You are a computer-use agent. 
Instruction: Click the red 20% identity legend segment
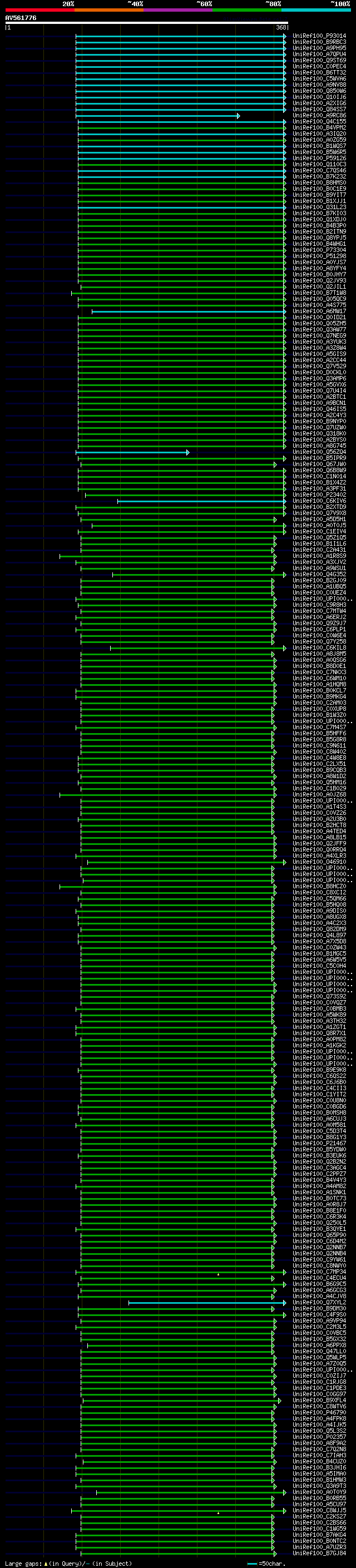coord(39,10)
